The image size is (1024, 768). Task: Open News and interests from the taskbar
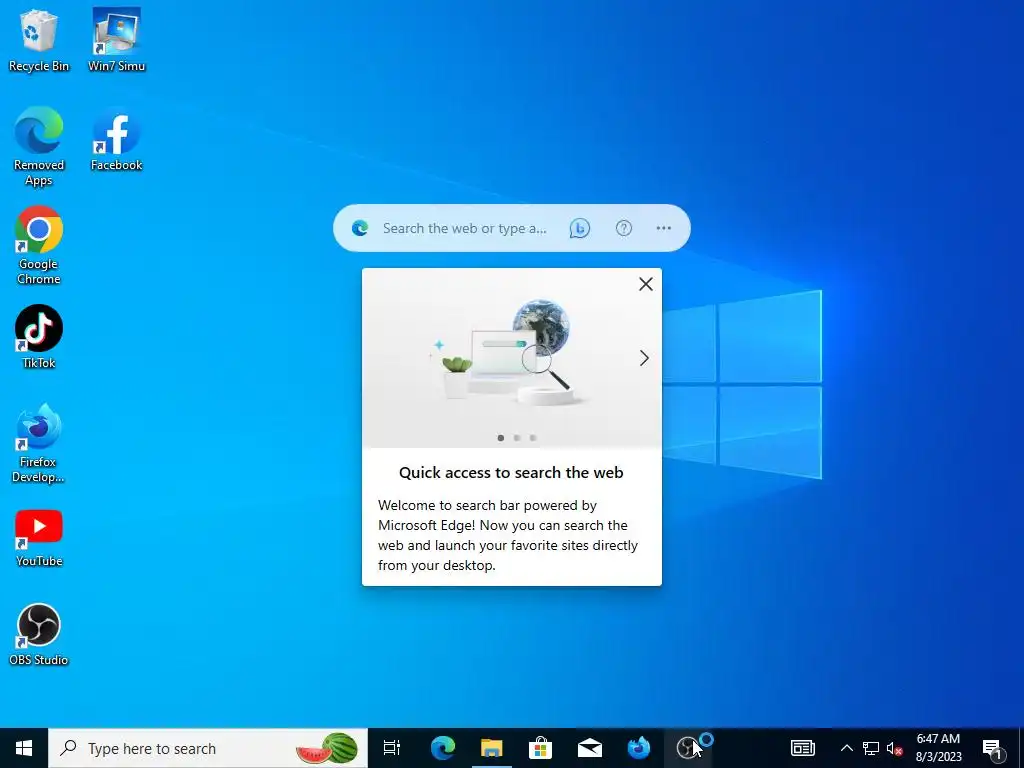click(x=803, y=748)
